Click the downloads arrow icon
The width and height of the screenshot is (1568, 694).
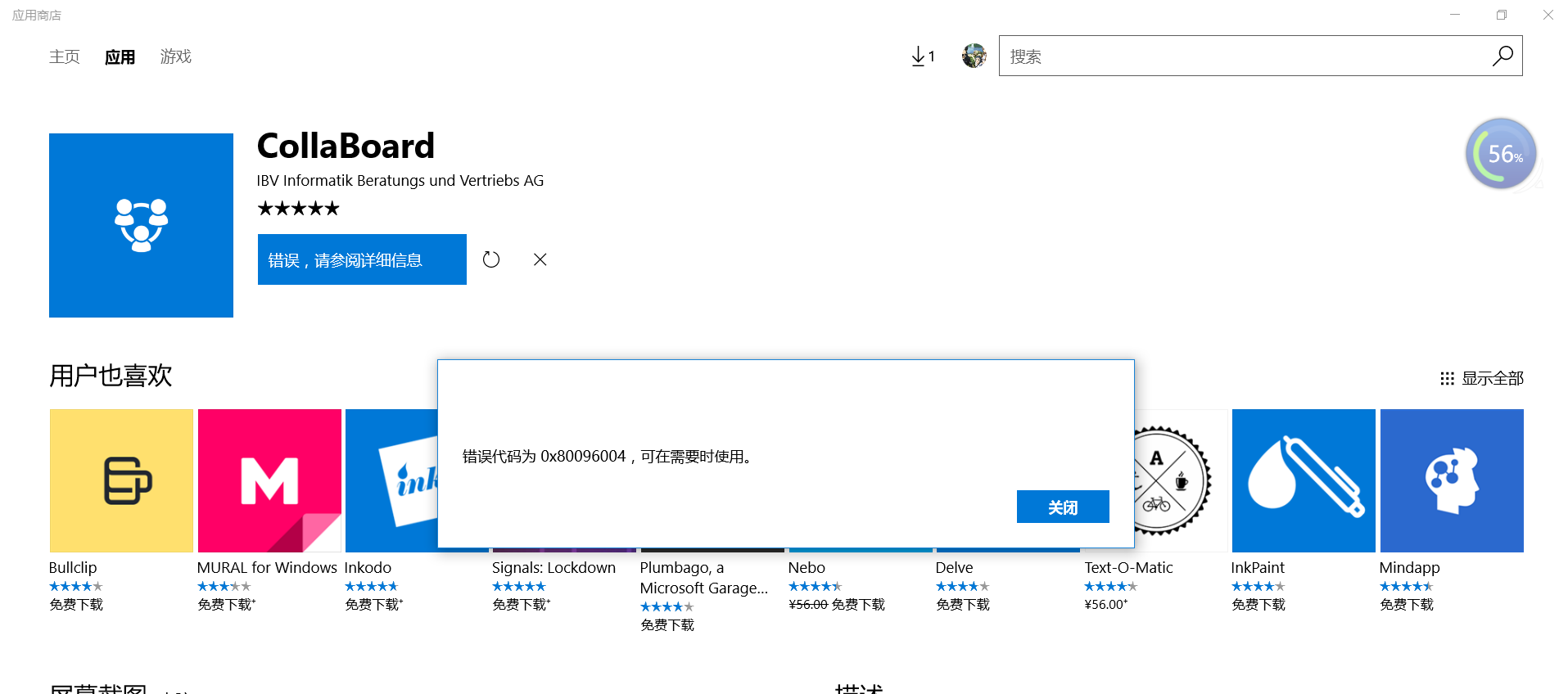click(x=920, y=56)
